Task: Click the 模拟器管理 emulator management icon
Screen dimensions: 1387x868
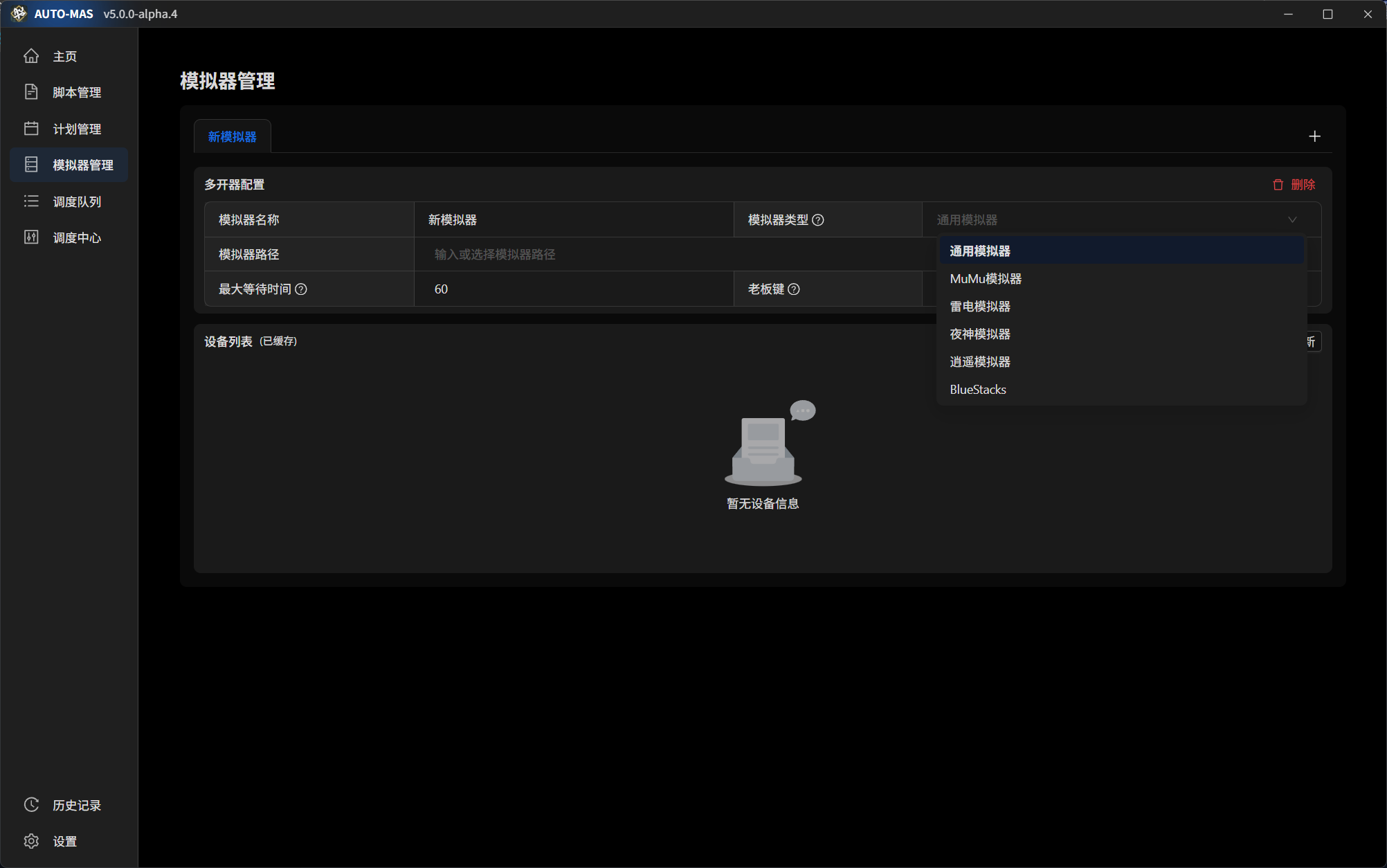Action: click(x=31, y=165)
